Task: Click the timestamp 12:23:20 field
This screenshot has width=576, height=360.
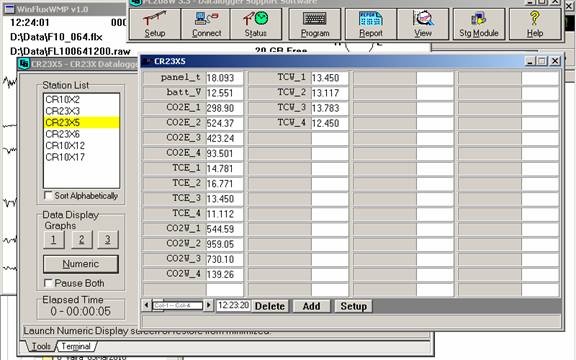Action: (x=233, y=305)
